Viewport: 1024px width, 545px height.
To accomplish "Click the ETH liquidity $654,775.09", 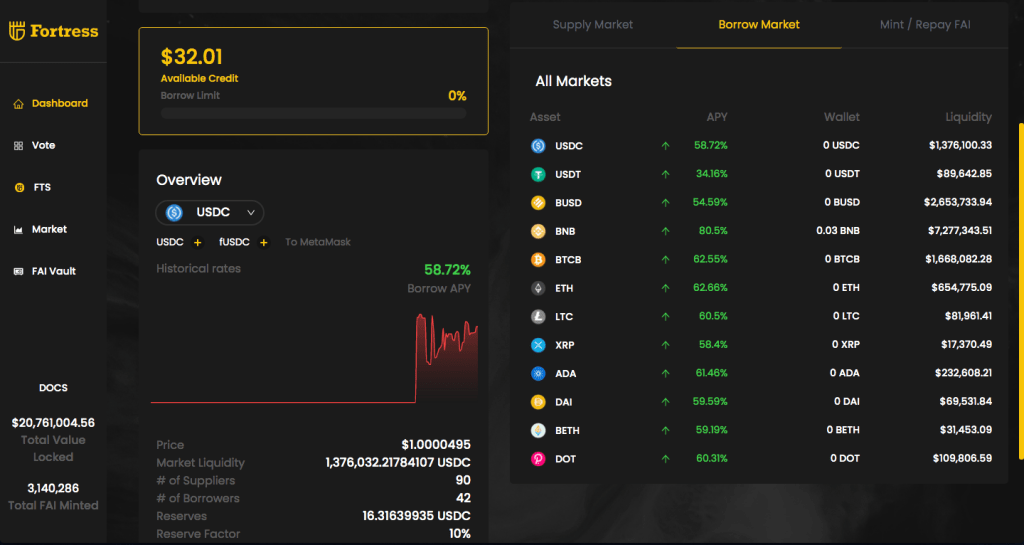I will pyautogui.click(x=961, y=288).
